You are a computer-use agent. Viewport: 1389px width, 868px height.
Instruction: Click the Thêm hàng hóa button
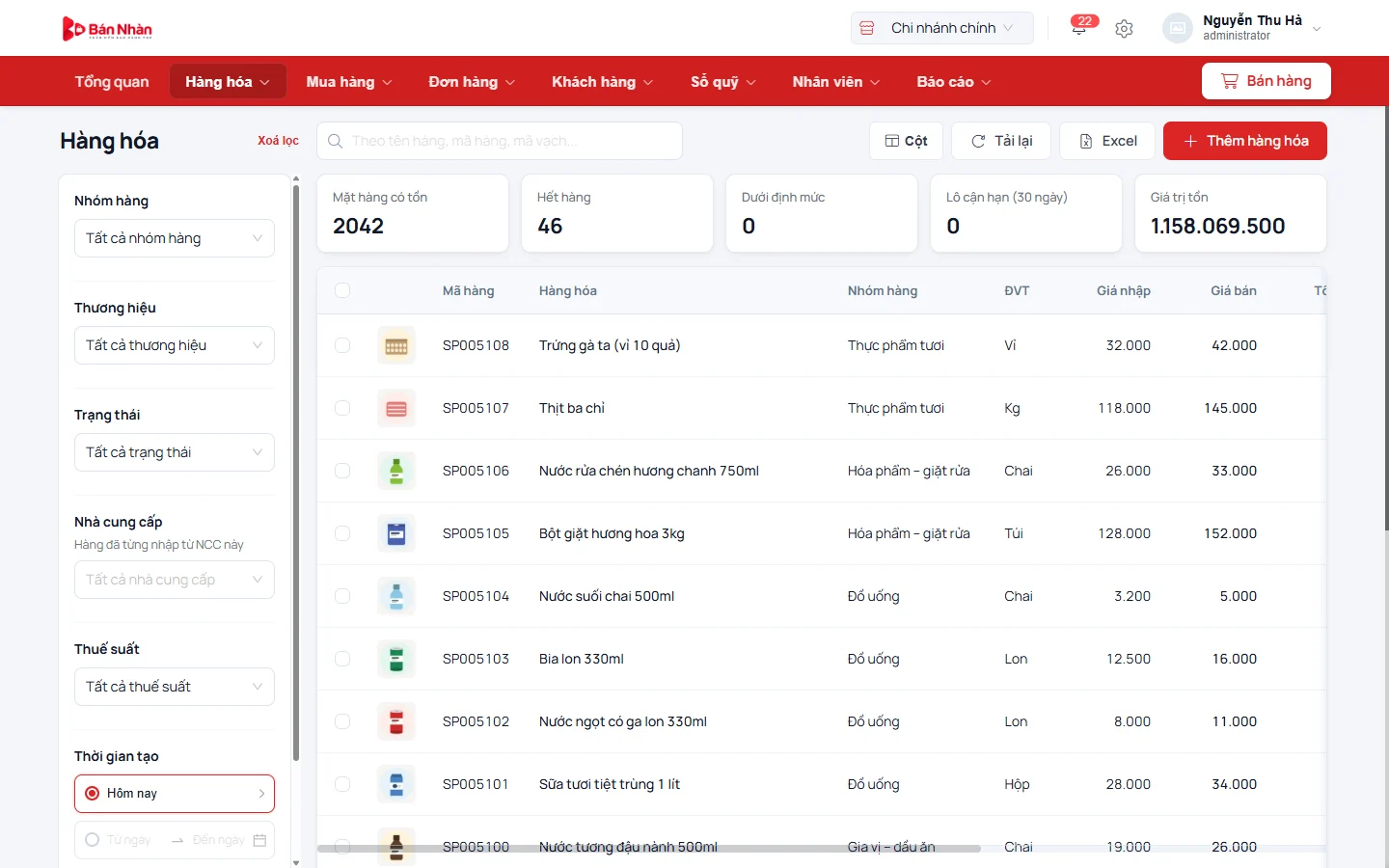1245,141
